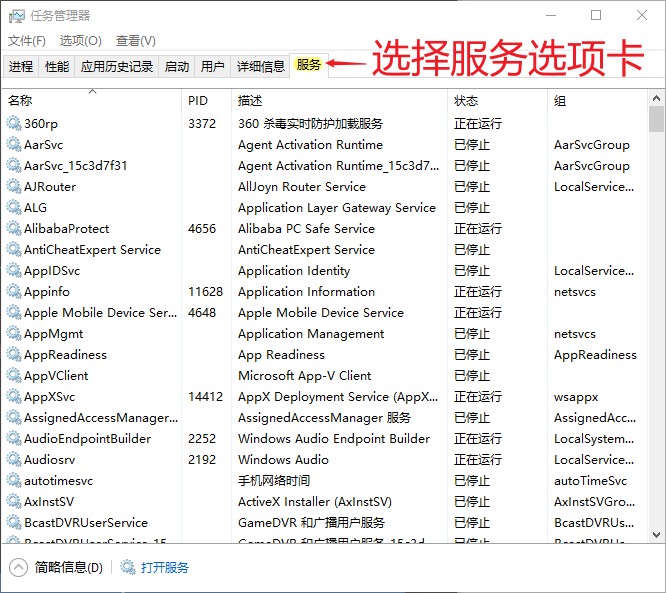
Task: Sort services by the 名称 column header
Action: coord(92,101)
